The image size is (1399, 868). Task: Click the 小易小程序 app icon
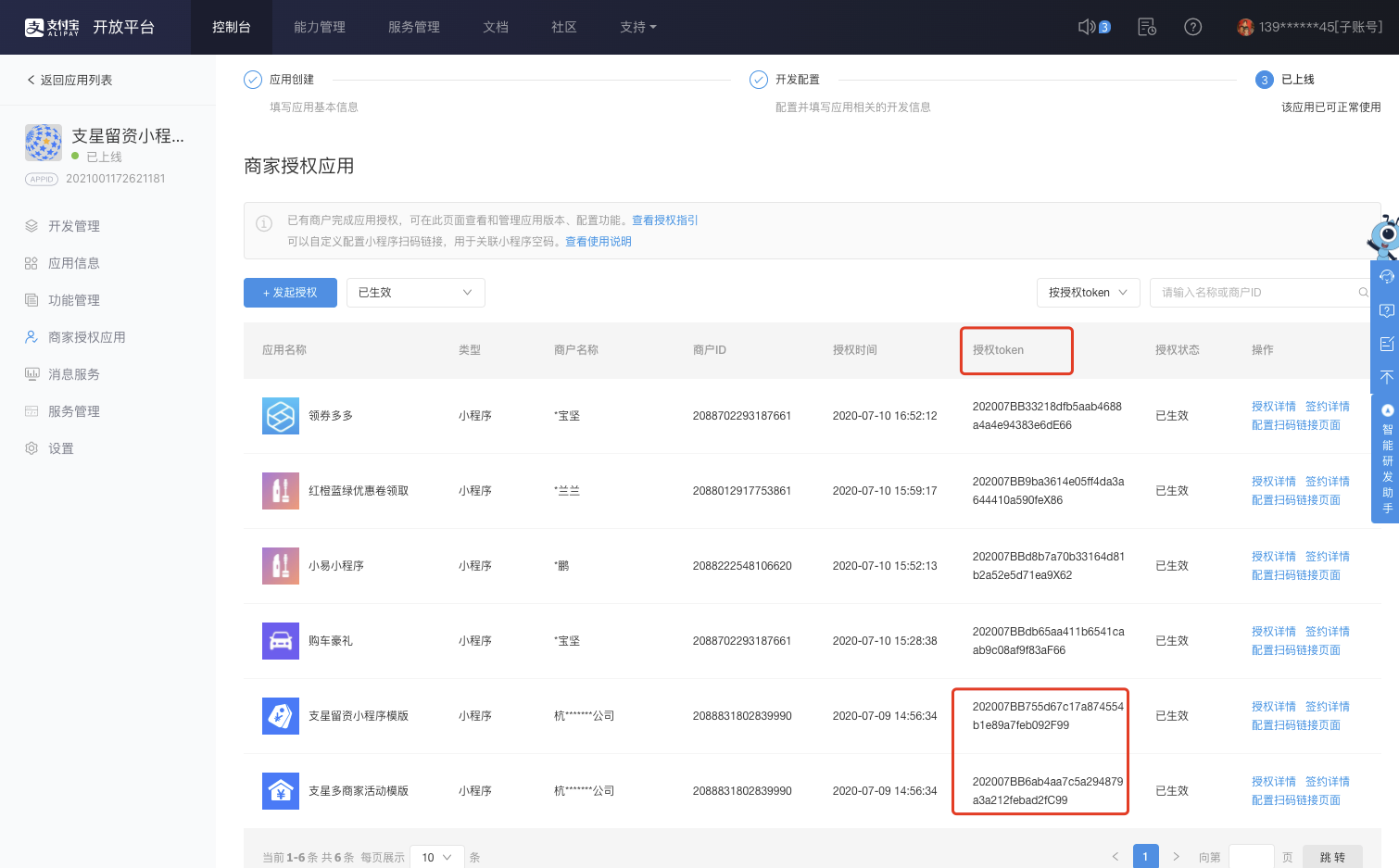click(x=281, y=566)
